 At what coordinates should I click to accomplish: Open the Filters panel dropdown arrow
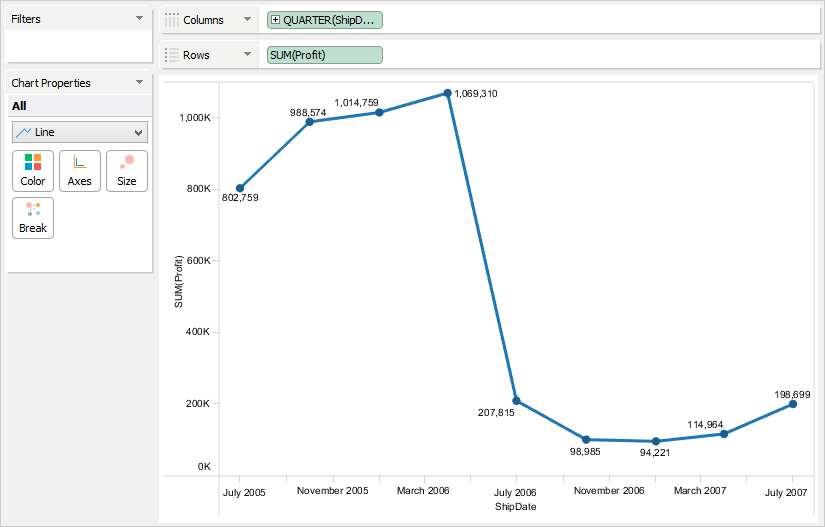point(139,19)
